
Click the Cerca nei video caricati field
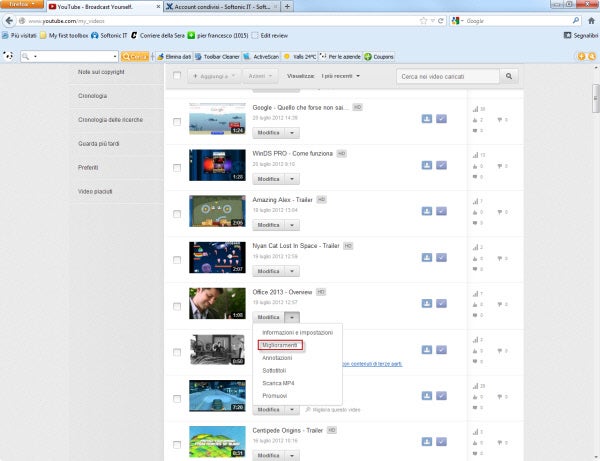(x=448, y=76)
